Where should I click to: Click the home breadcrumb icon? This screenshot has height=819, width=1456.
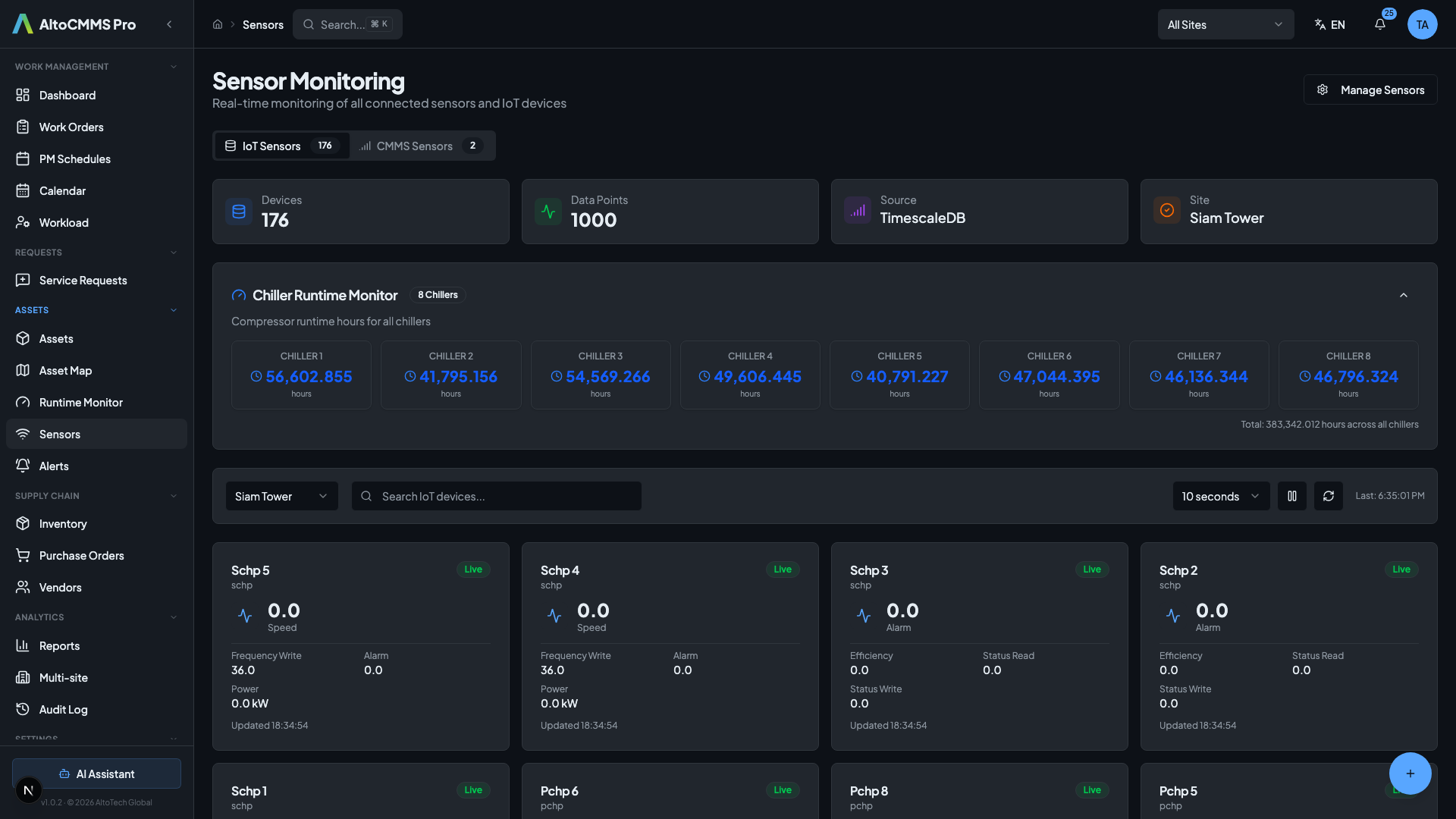pos(218,24)
